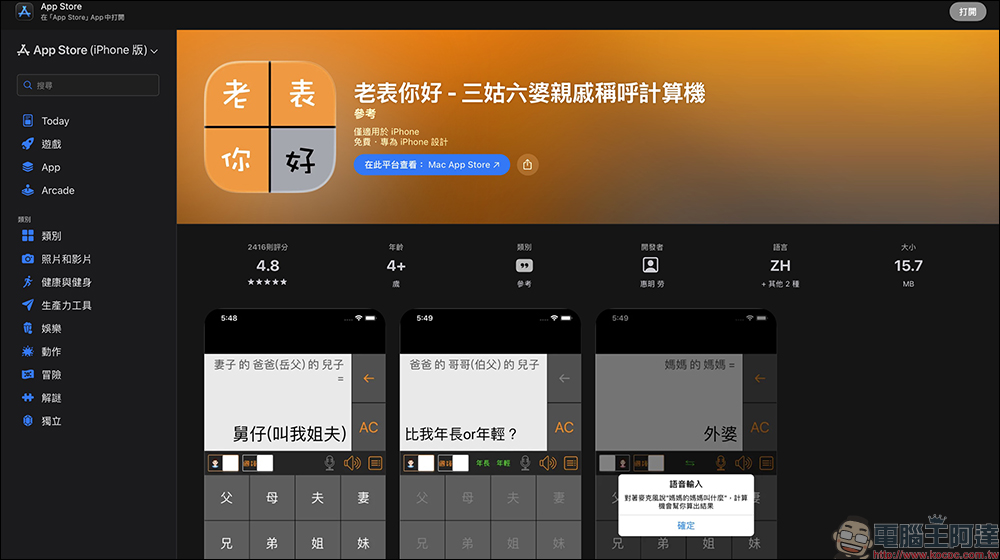The width and height of the screenshot is (1000, 560).
Task: Click the back arrow in first screenshot
Action: 369,378
